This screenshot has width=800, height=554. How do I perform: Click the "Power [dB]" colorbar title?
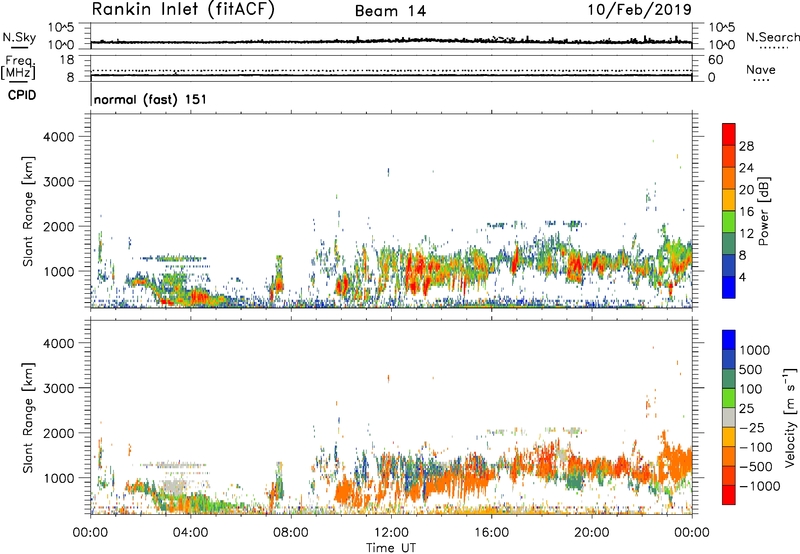(x=764, y=211)
